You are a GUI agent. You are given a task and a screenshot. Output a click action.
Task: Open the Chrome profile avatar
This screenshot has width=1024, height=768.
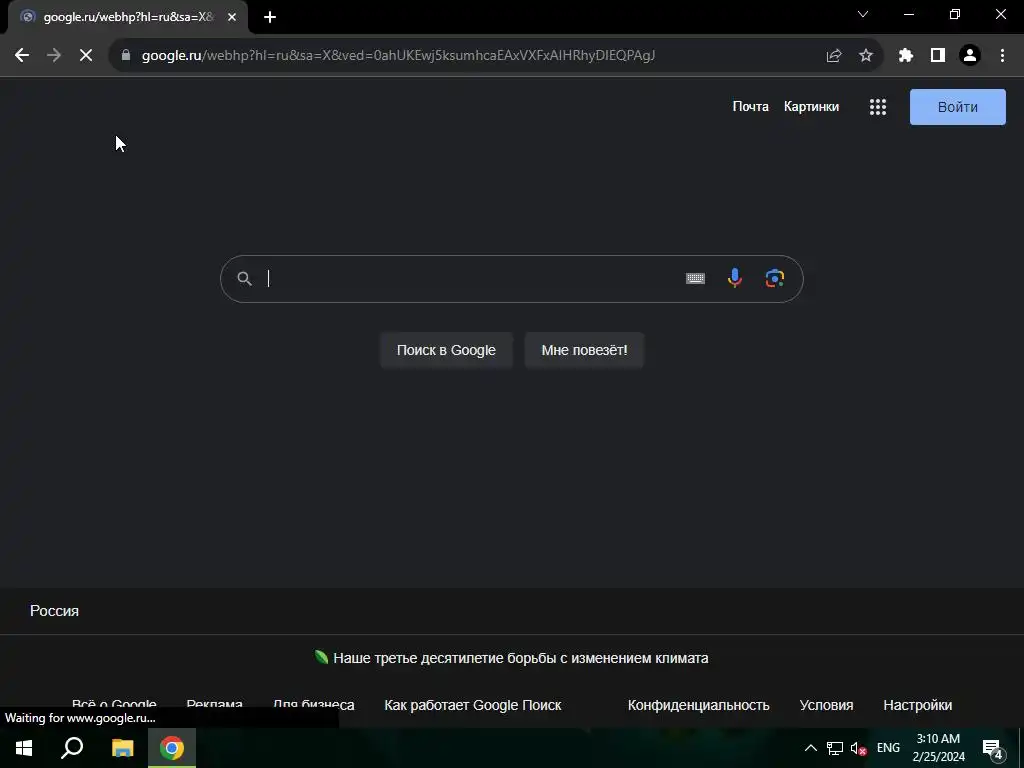coord(970,56)
